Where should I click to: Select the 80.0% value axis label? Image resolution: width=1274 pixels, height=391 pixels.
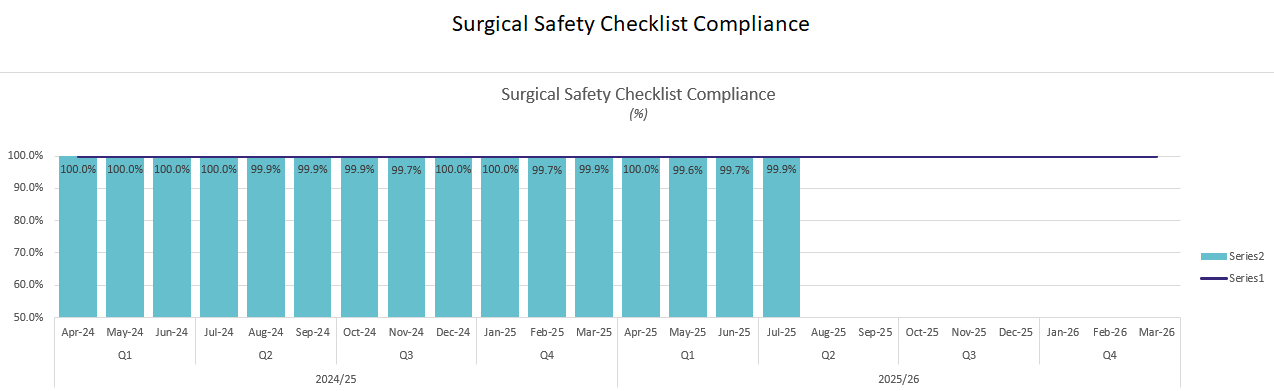tap(25, 220)
